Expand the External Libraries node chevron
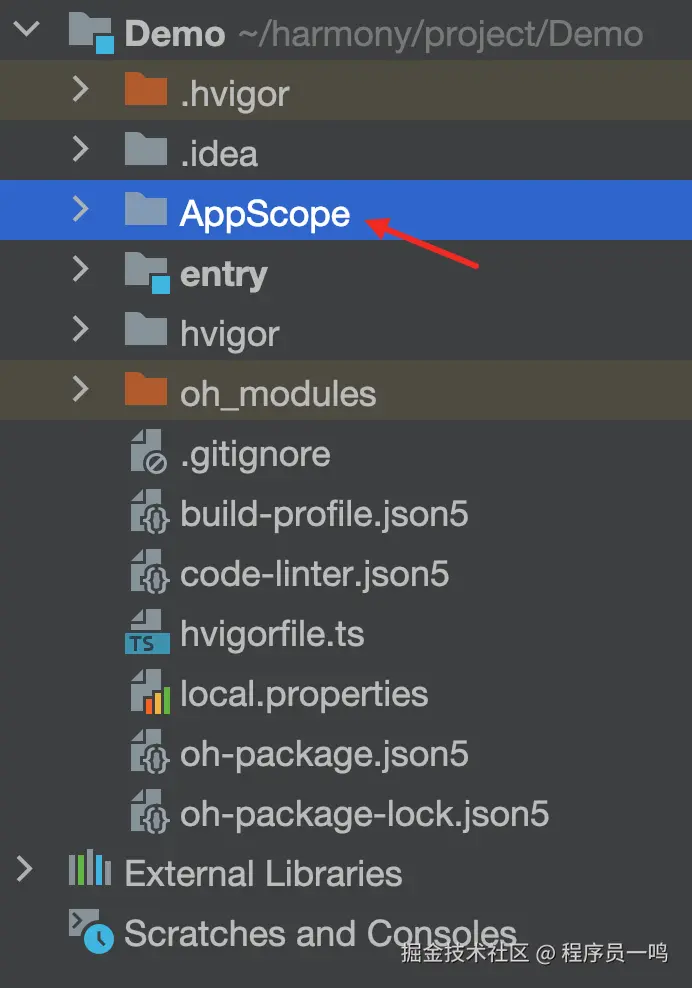The width and height of the screenshot is (692, 988). (x=26, y=869)
